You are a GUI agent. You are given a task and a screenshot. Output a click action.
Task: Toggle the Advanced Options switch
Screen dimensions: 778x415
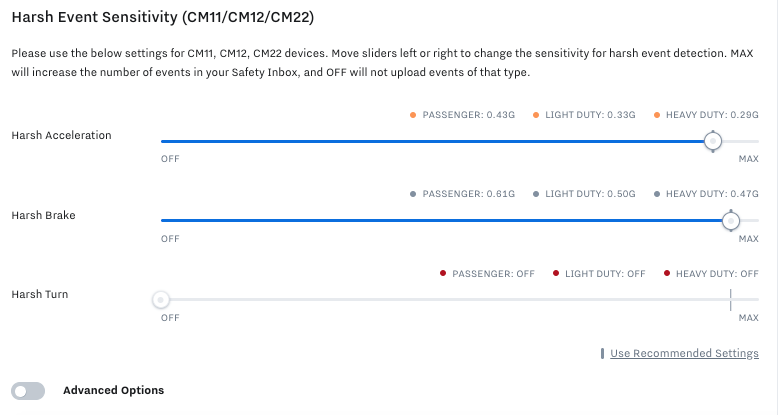click(x=28, y=391)
